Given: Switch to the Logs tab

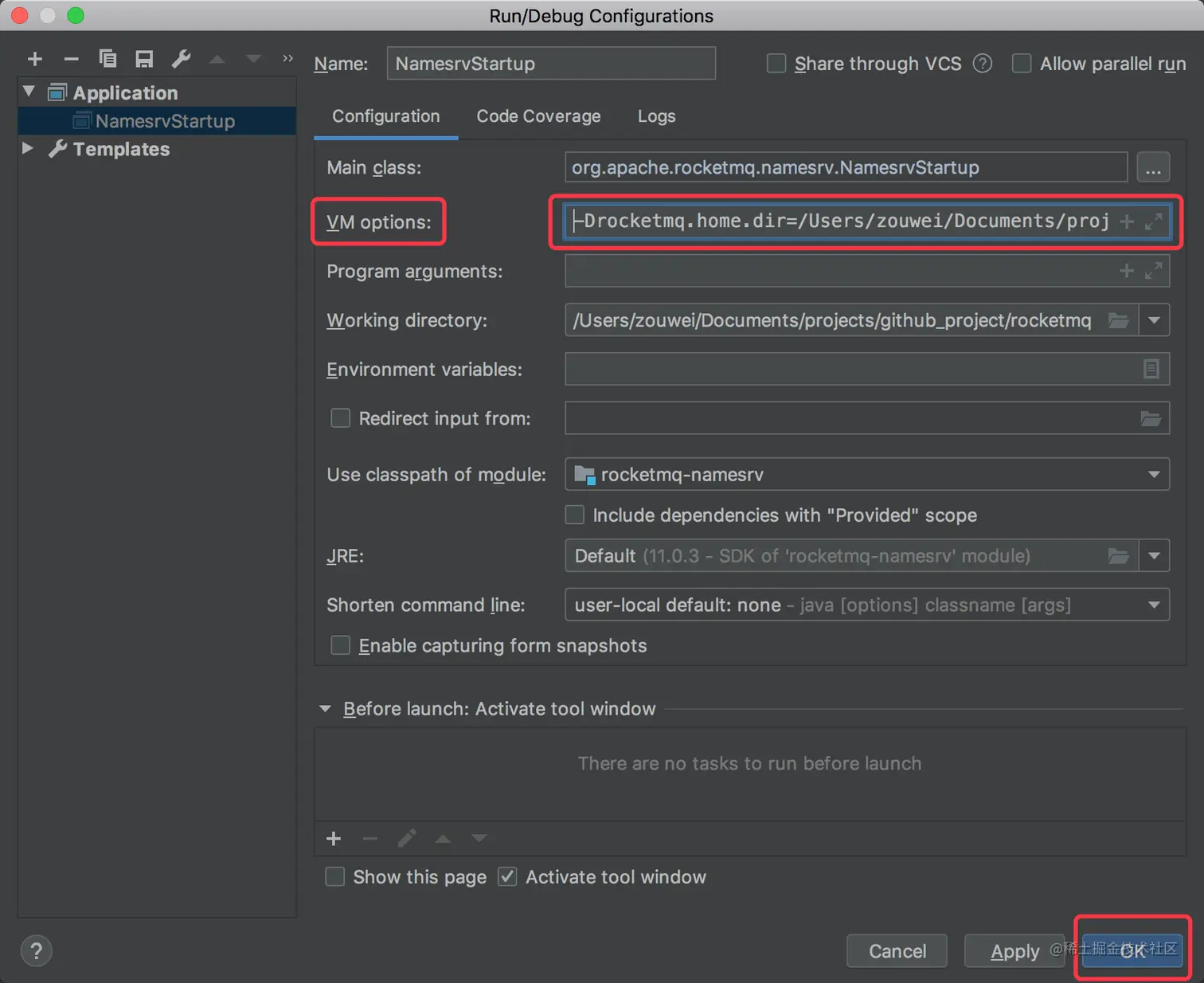Looking at the screenshot, I should click(x=657, y=116).
